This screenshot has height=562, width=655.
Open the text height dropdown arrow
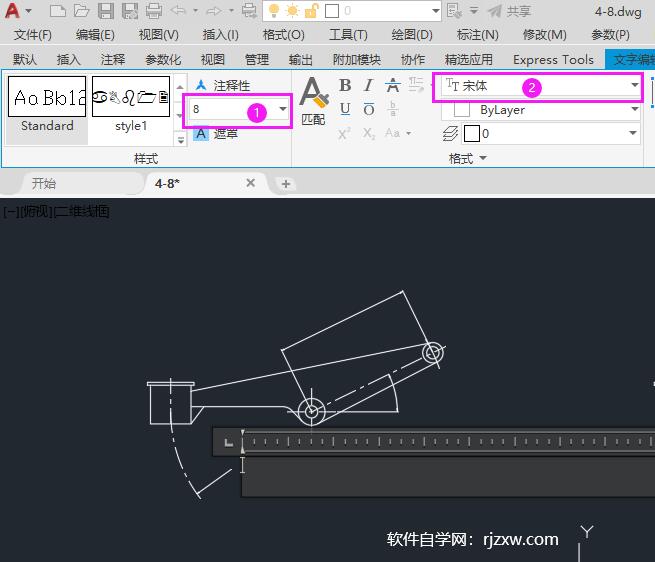(x=283, y=109)
